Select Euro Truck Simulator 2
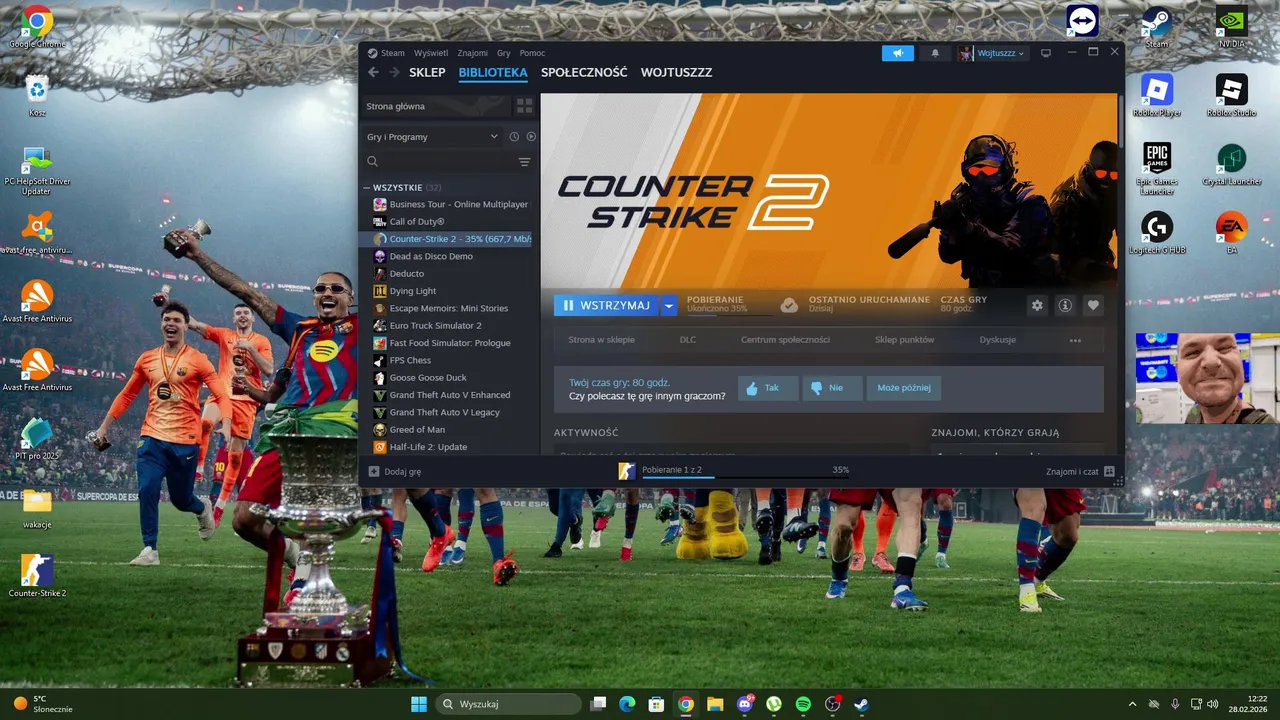 (x=449, y=326)
